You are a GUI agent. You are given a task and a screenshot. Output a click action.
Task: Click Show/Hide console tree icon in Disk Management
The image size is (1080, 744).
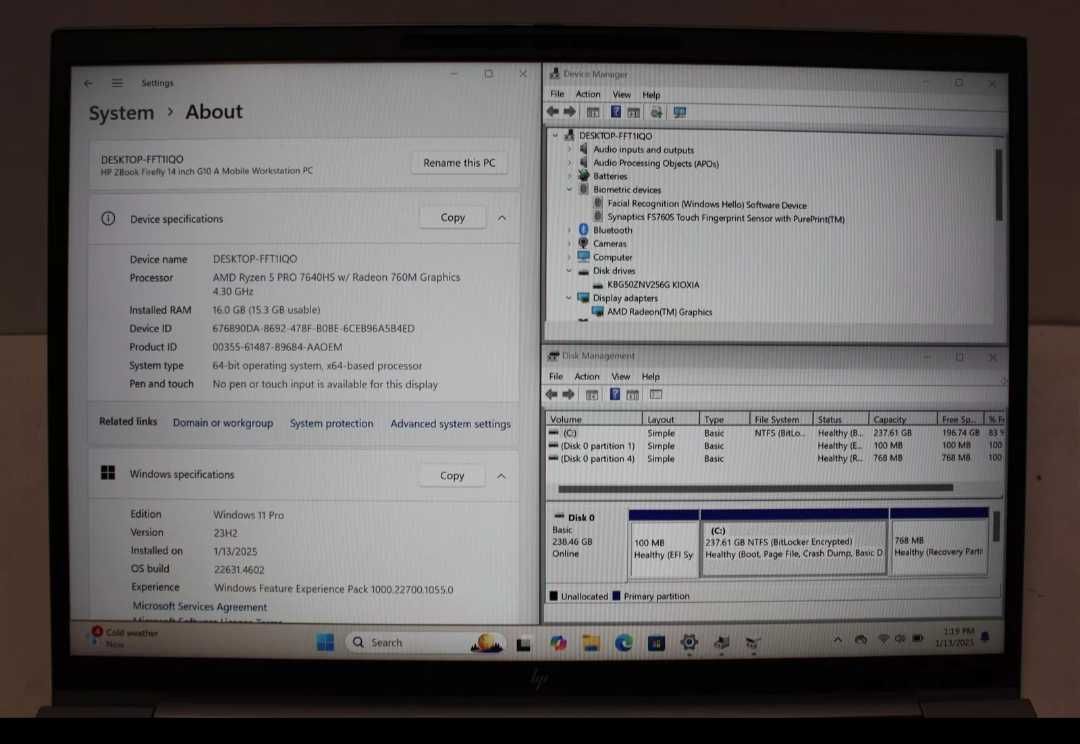(592, 395)
